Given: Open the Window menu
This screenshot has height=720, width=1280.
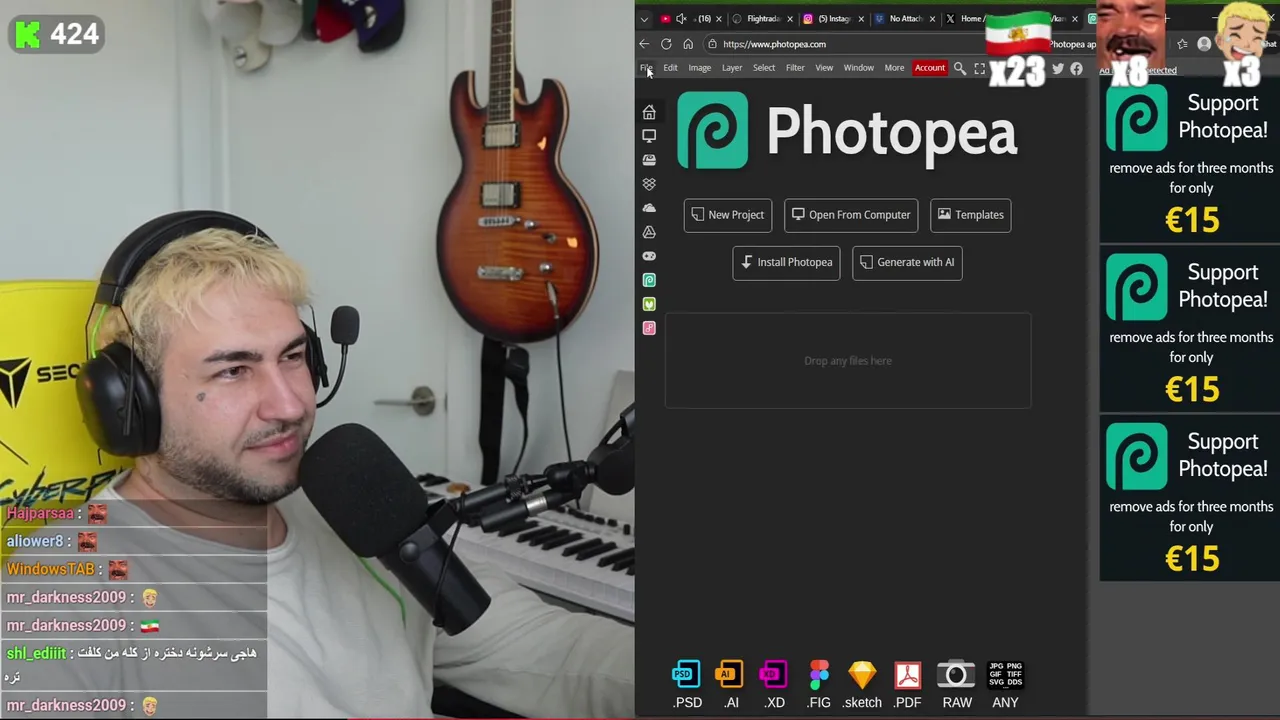Looking at the screenshot, I should click(x=859, y=68).
